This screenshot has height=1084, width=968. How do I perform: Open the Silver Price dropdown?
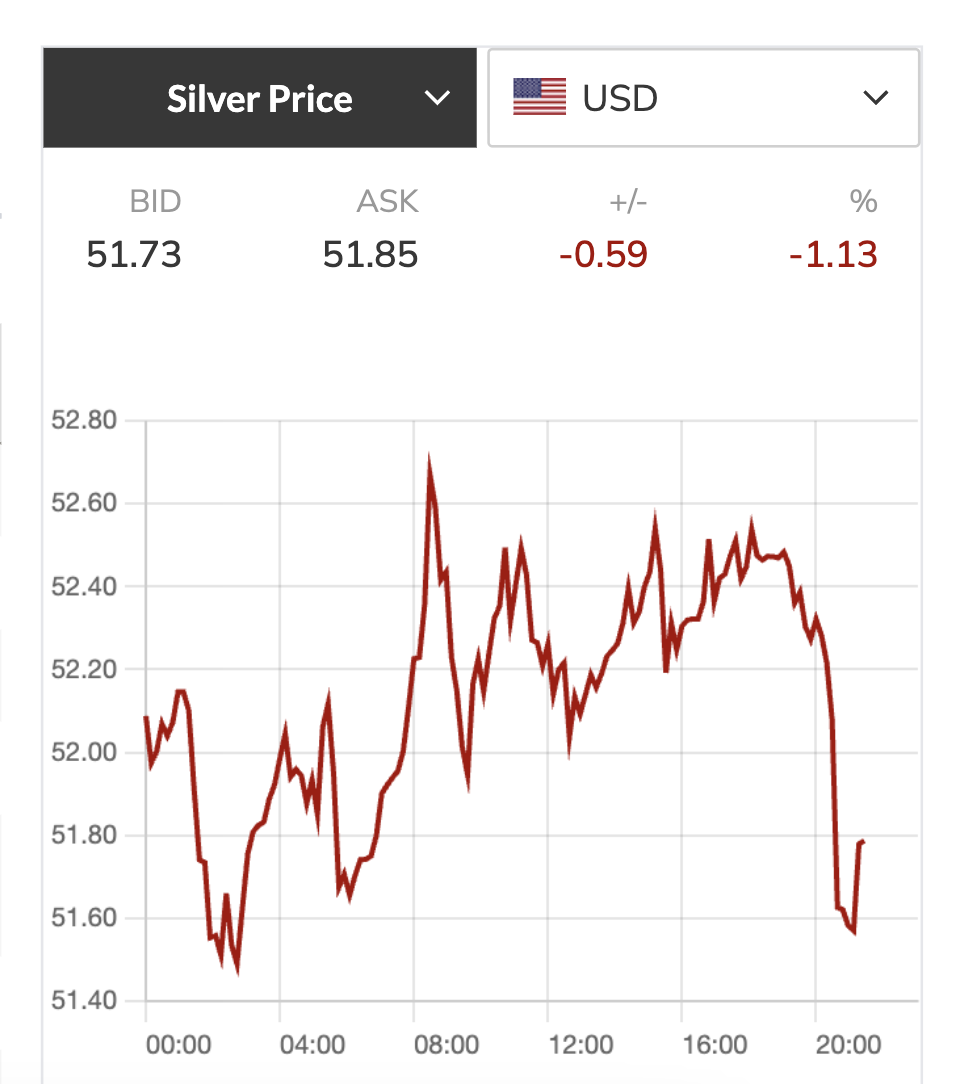pyautogui.click(x=259, y=99)
